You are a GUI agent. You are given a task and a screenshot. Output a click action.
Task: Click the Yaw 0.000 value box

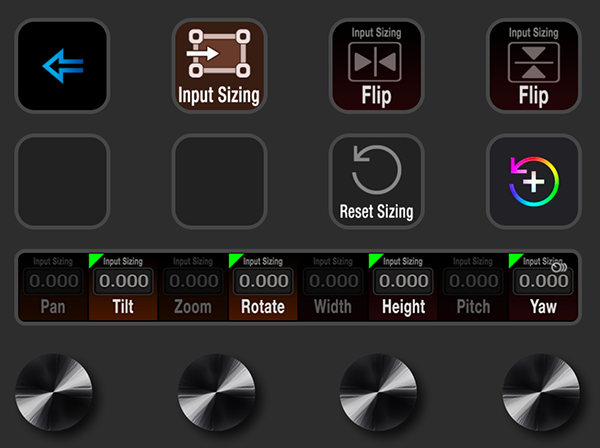tap(543, 281)
